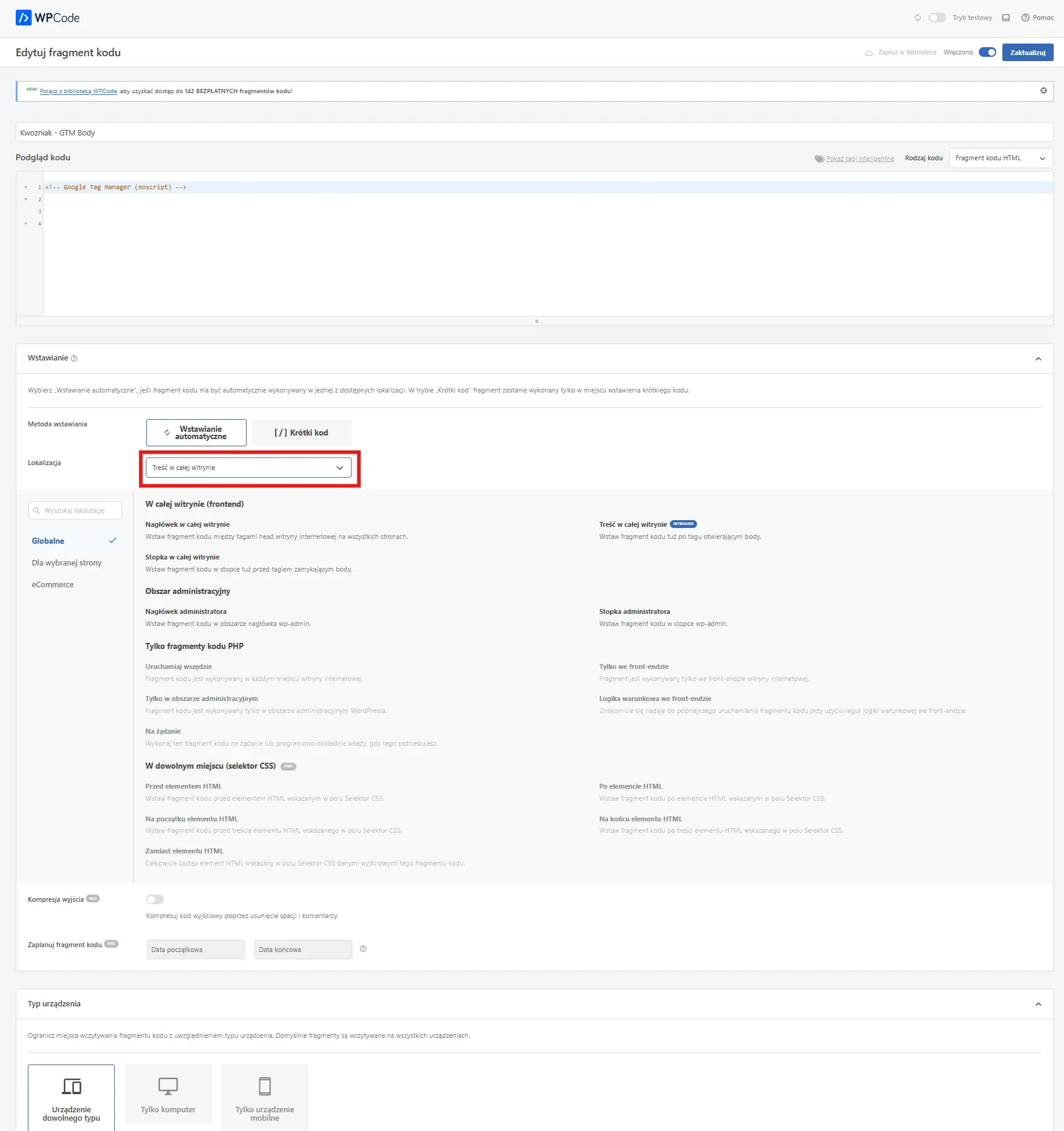Switch to Dla wybranej strony tab
Screen dimensions: 1064x1131
point(66,563)
